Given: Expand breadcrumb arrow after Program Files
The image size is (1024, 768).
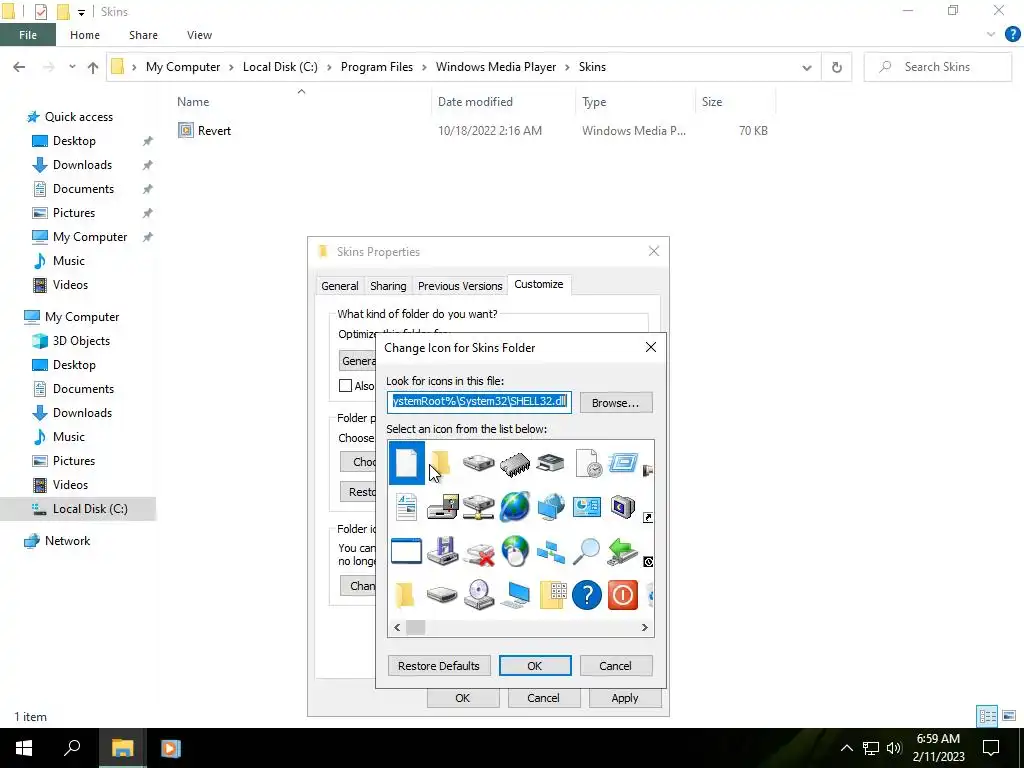Looking at the screenshot, I should [424, 67].
